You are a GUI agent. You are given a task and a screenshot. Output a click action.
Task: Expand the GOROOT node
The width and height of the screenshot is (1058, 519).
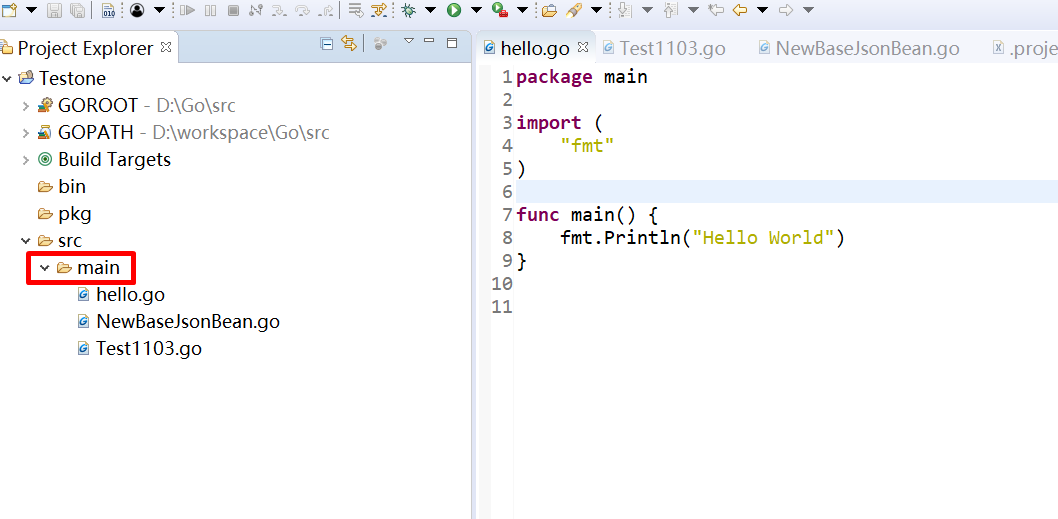(x=26, y=106)
